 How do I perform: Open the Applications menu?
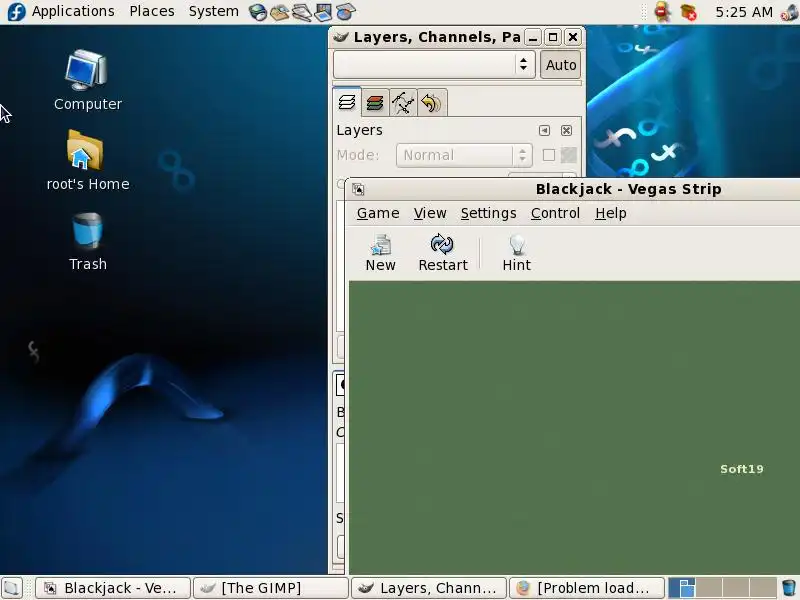point(73,11)
